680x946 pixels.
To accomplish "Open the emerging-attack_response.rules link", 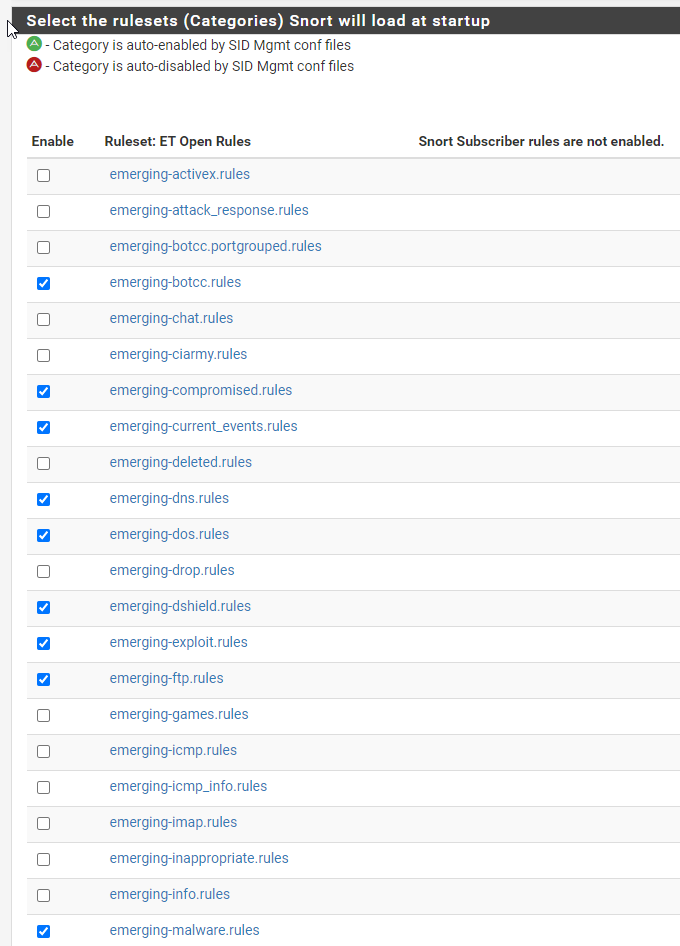I will [x=209, y=211].
